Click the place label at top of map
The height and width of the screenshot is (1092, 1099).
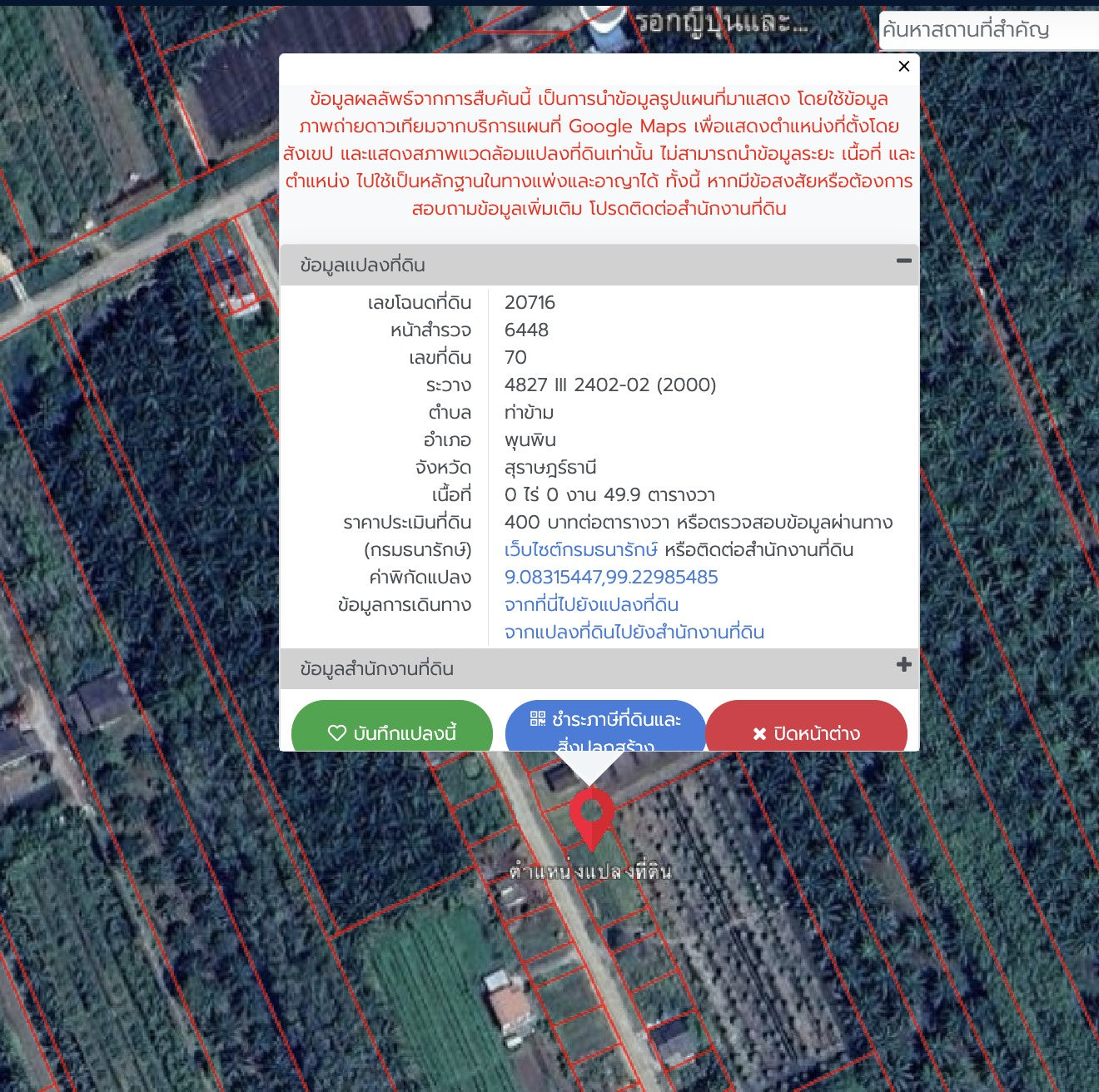721,23
